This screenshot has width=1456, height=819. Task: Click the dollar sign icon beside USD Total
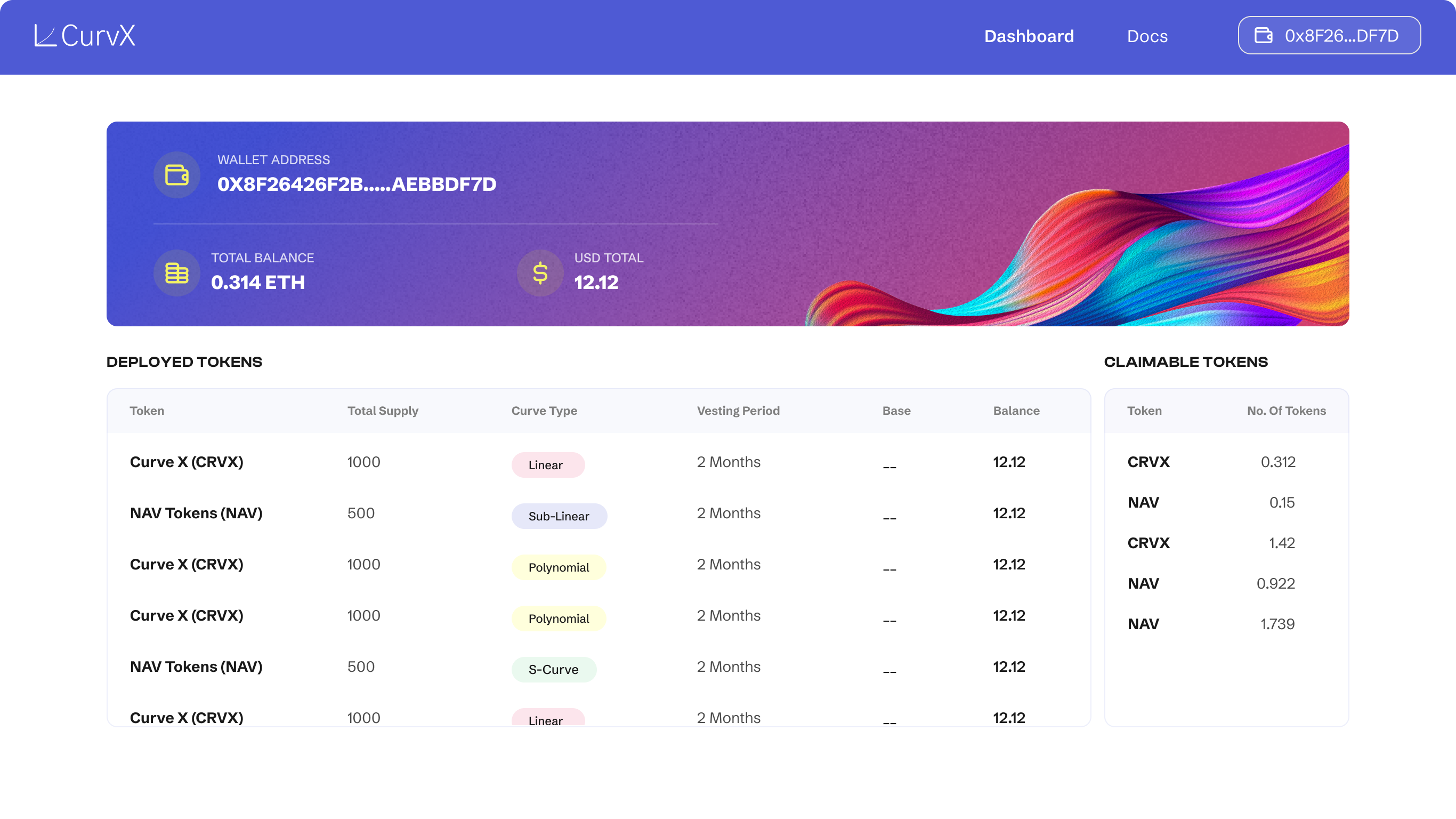point(540,273)
